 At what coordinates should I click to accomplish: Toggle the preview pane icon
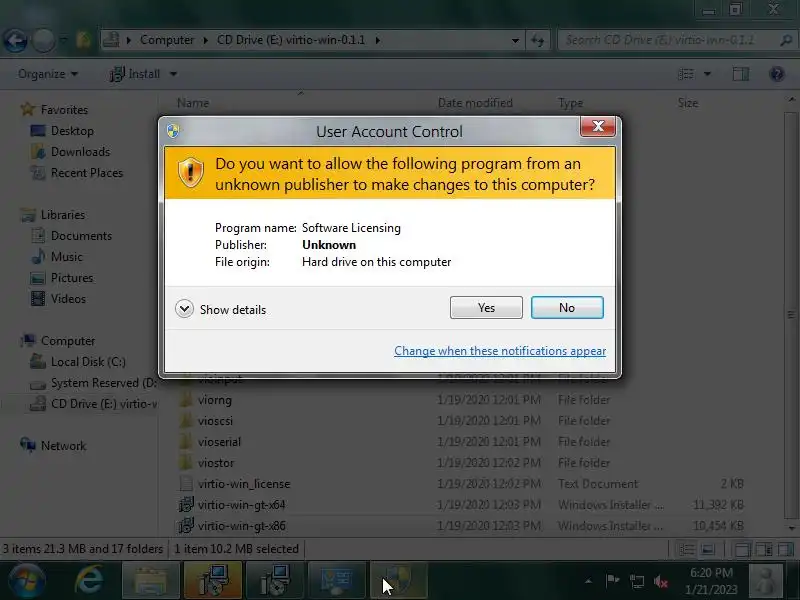pos(741,74)
